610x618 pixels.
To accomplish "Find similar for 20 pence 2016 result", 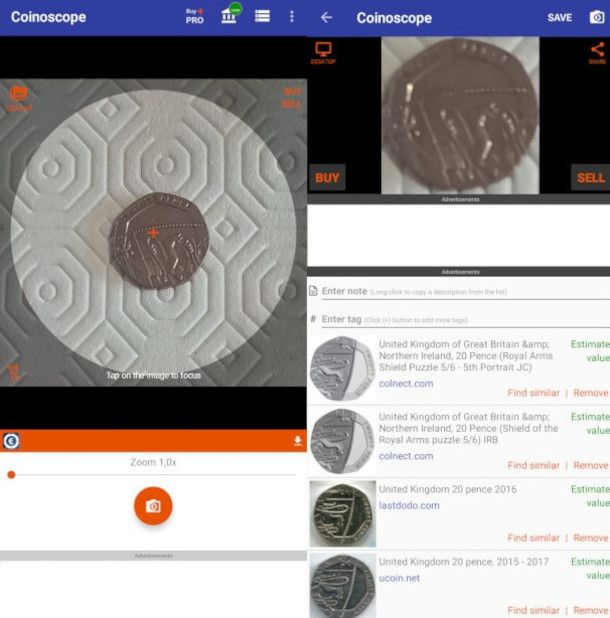I will [533, 538].
